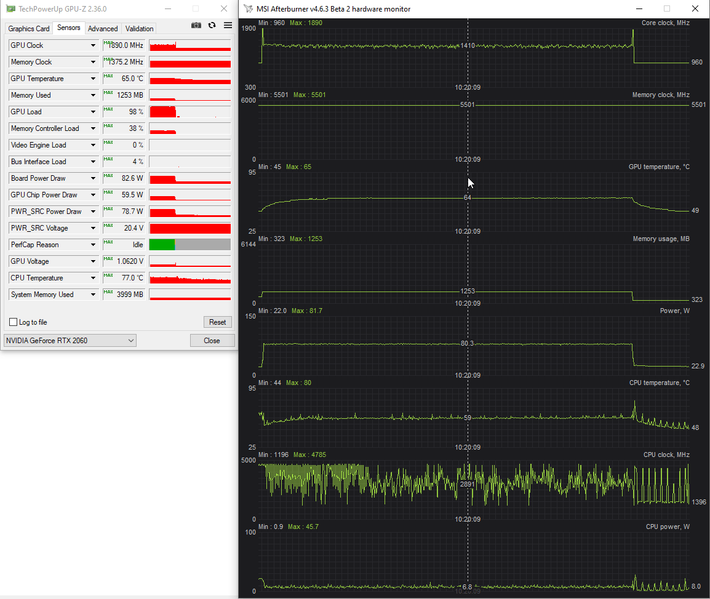Screen dimensions: 710x599
Task: Click the Close button in GPU-Z
Action: pyautogui.click(x=212, y=340)
